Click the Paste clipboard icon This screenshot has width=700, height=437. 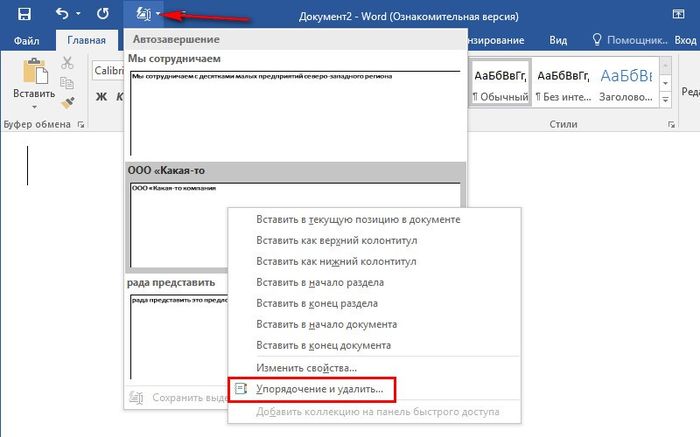tap(32, 76)
